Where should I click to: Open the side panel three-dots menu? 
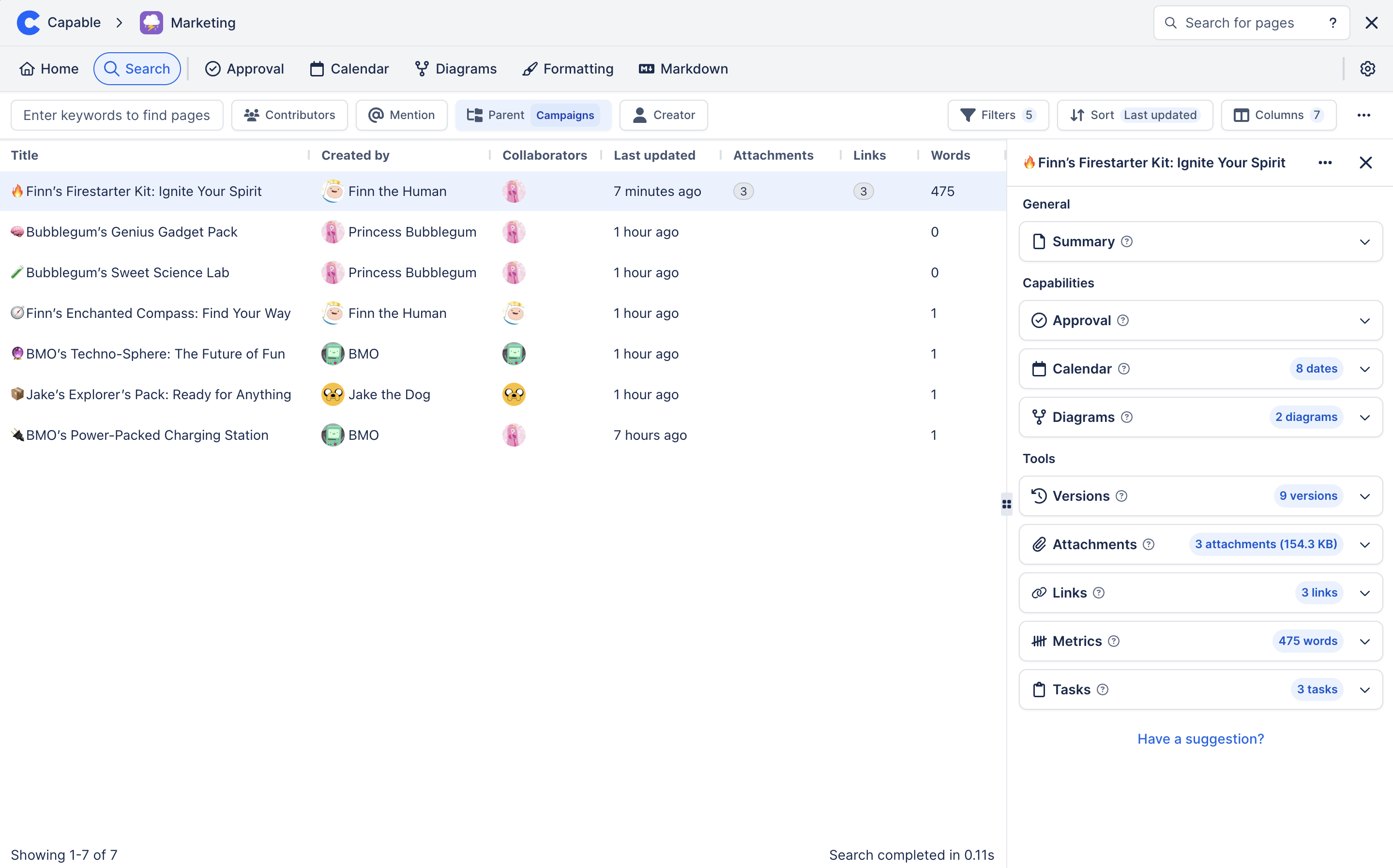pos(1325,163)
